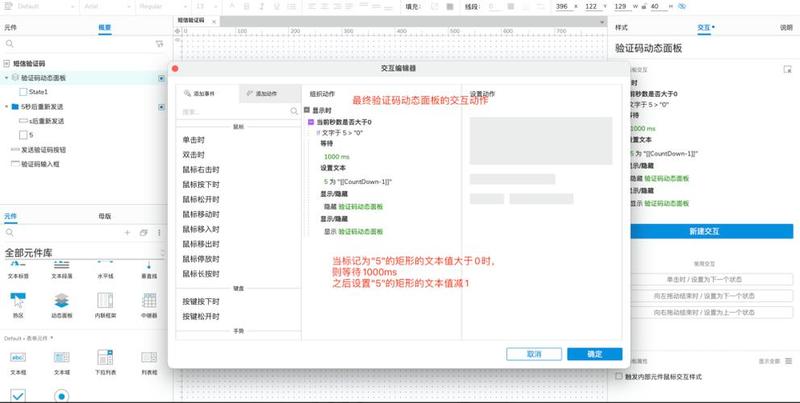Viewport: 800px width, 403px height.
Task: Open the Regular font weight dropdown
Action: point(163,7)
